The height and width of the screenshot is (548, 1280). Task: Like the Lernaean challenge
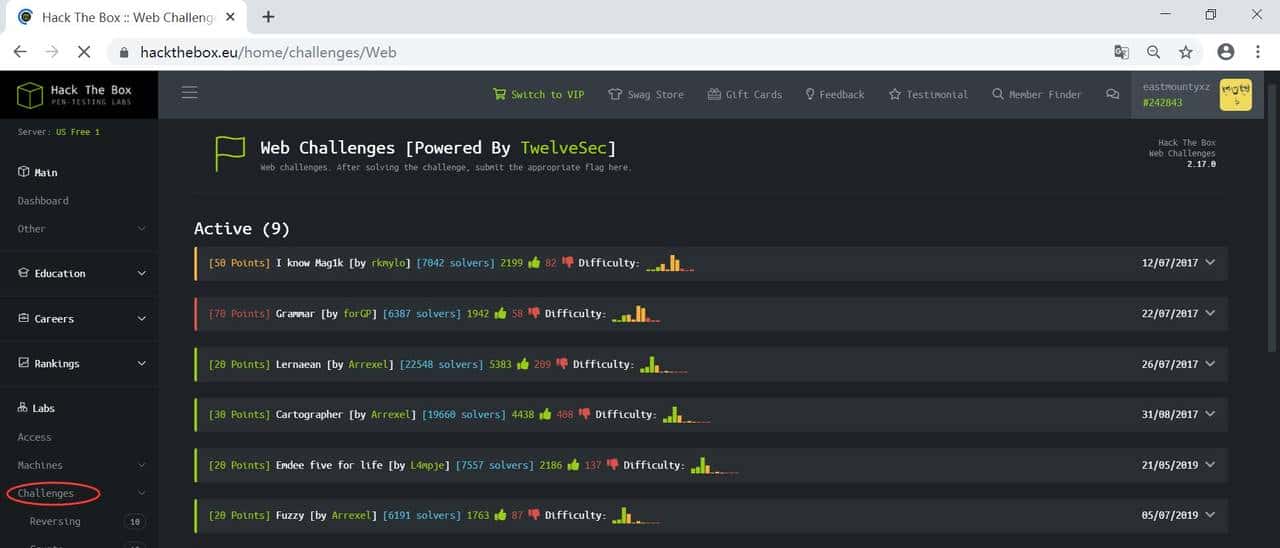(523, 364)
